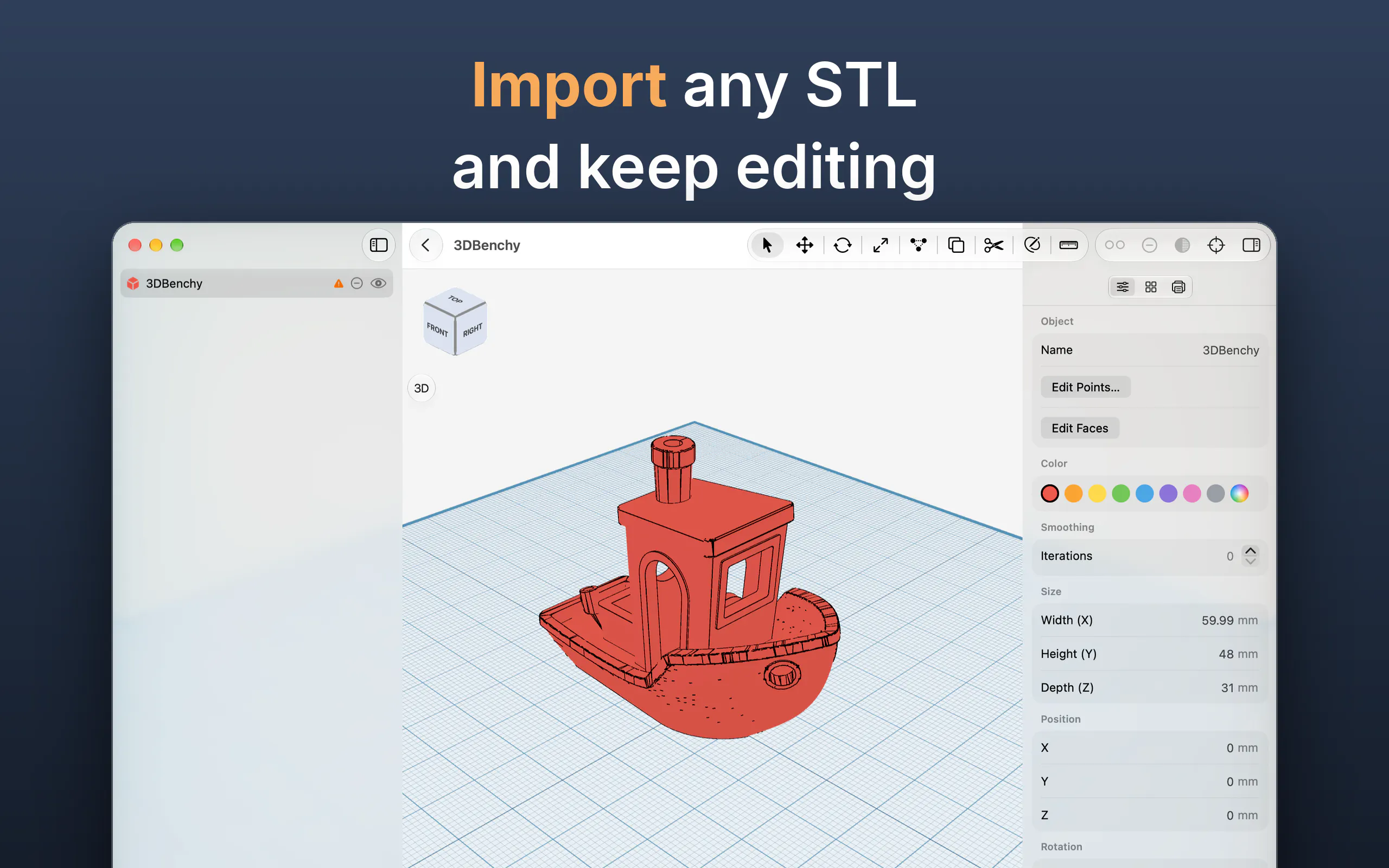Viewport: 1389px width, 868px height.
Task: Switch to the grid tab in inspector
Action: tap(1151, 287)
